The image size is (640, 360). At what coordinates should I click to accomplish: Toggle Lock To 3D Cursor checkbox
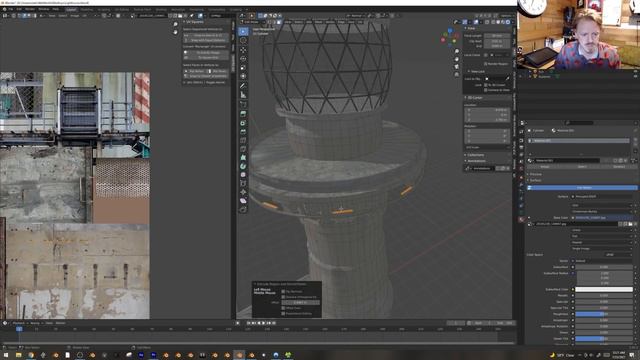486,85
